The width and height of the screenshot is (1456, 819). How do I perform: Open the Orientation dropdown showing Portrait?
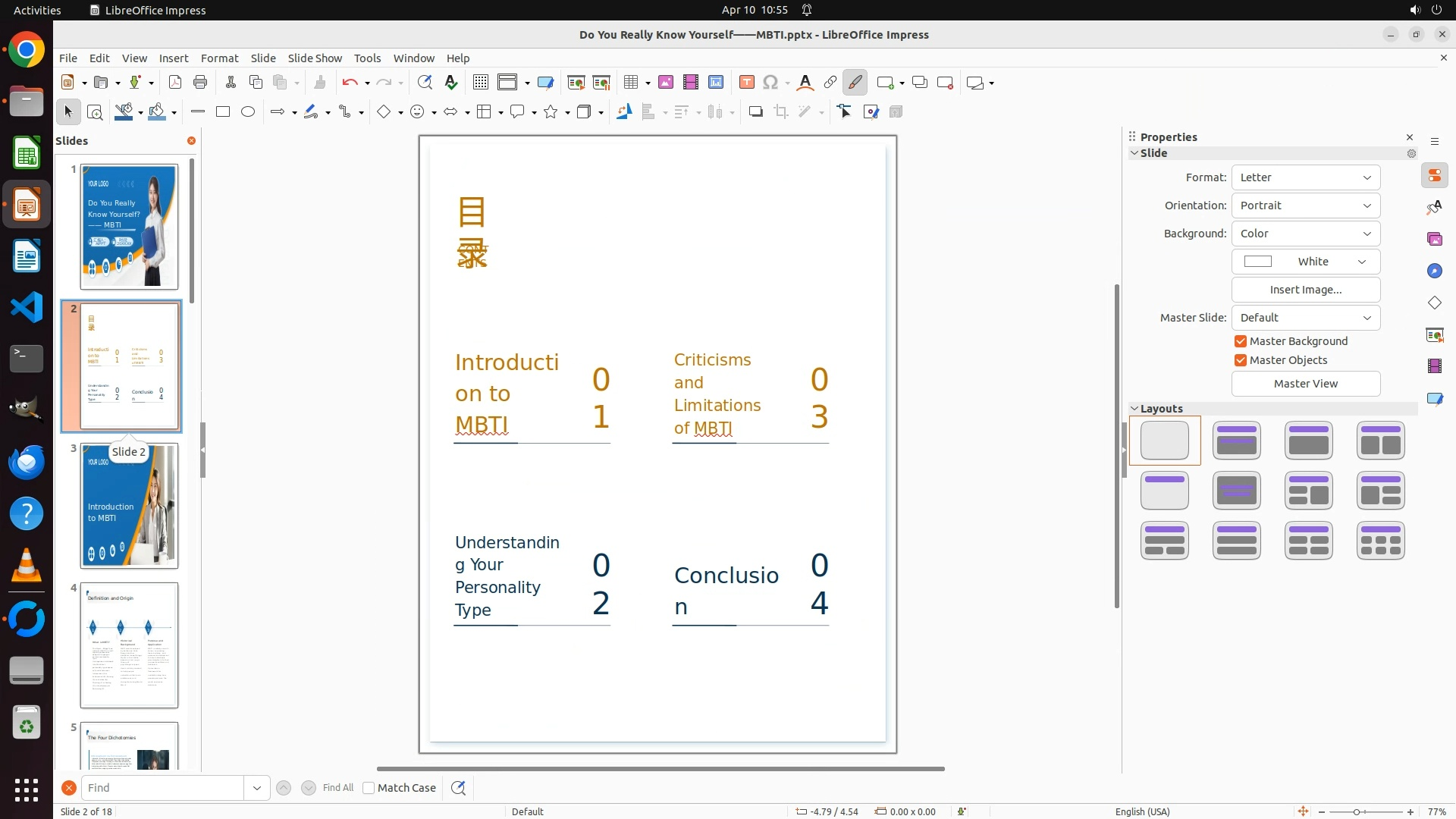[x=1305, y=206]
